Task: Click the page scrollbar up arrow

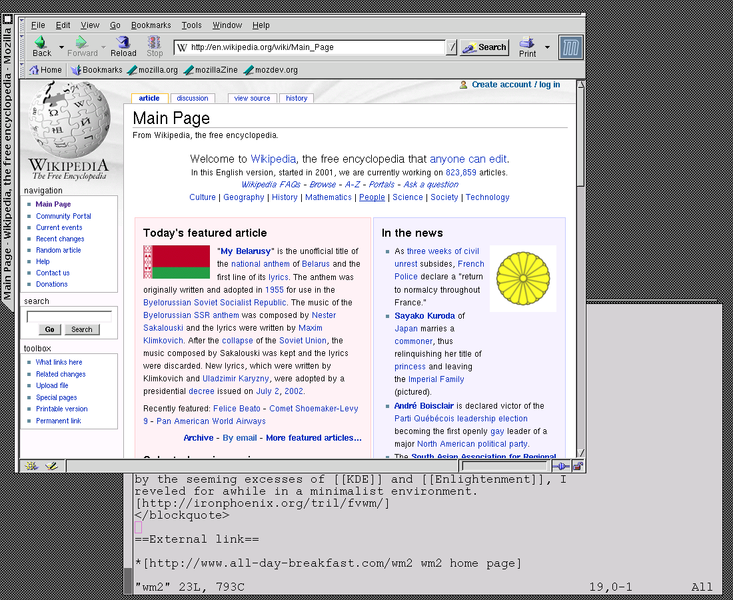Action: pos(580,85)
